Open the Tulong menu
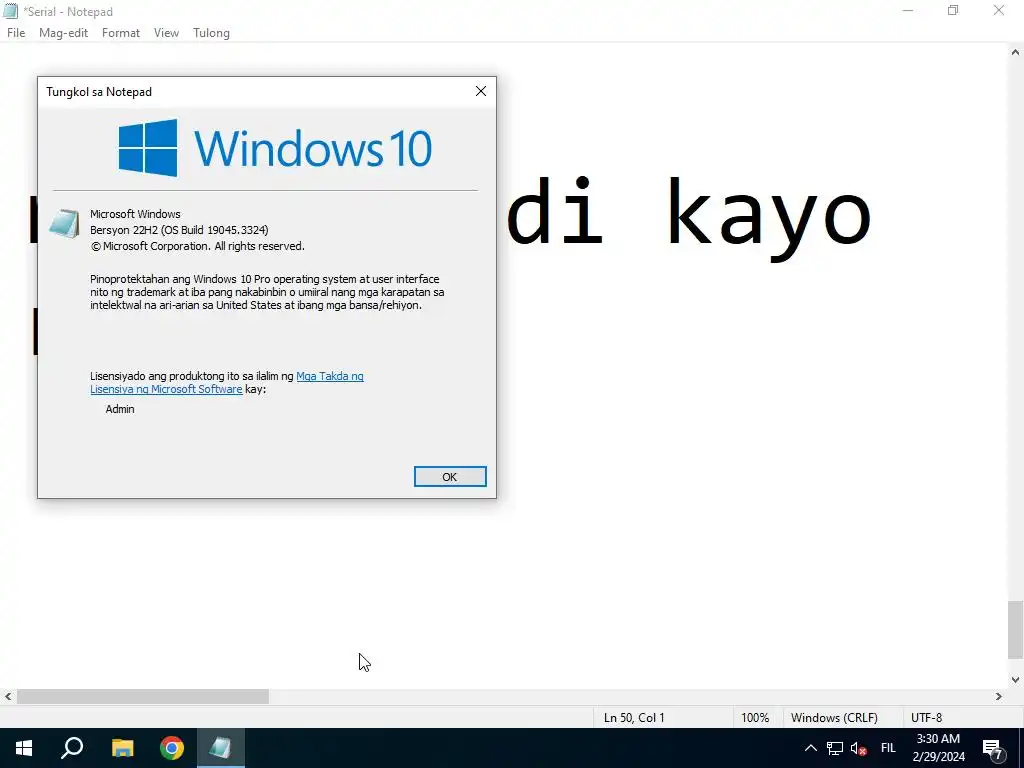Screen dimensions: 1024x768 tap(212, 33)
